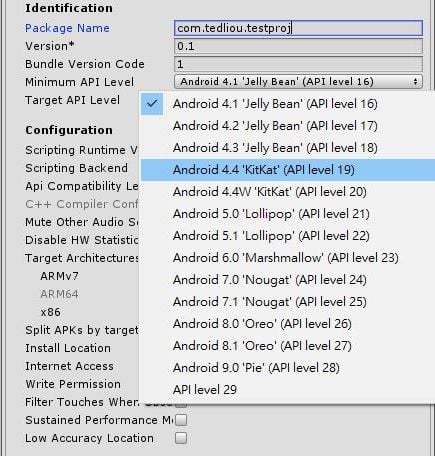
Task: Pick Android 6.0 'Marshmallow' (API level 23)
Action: pos(288,258)
